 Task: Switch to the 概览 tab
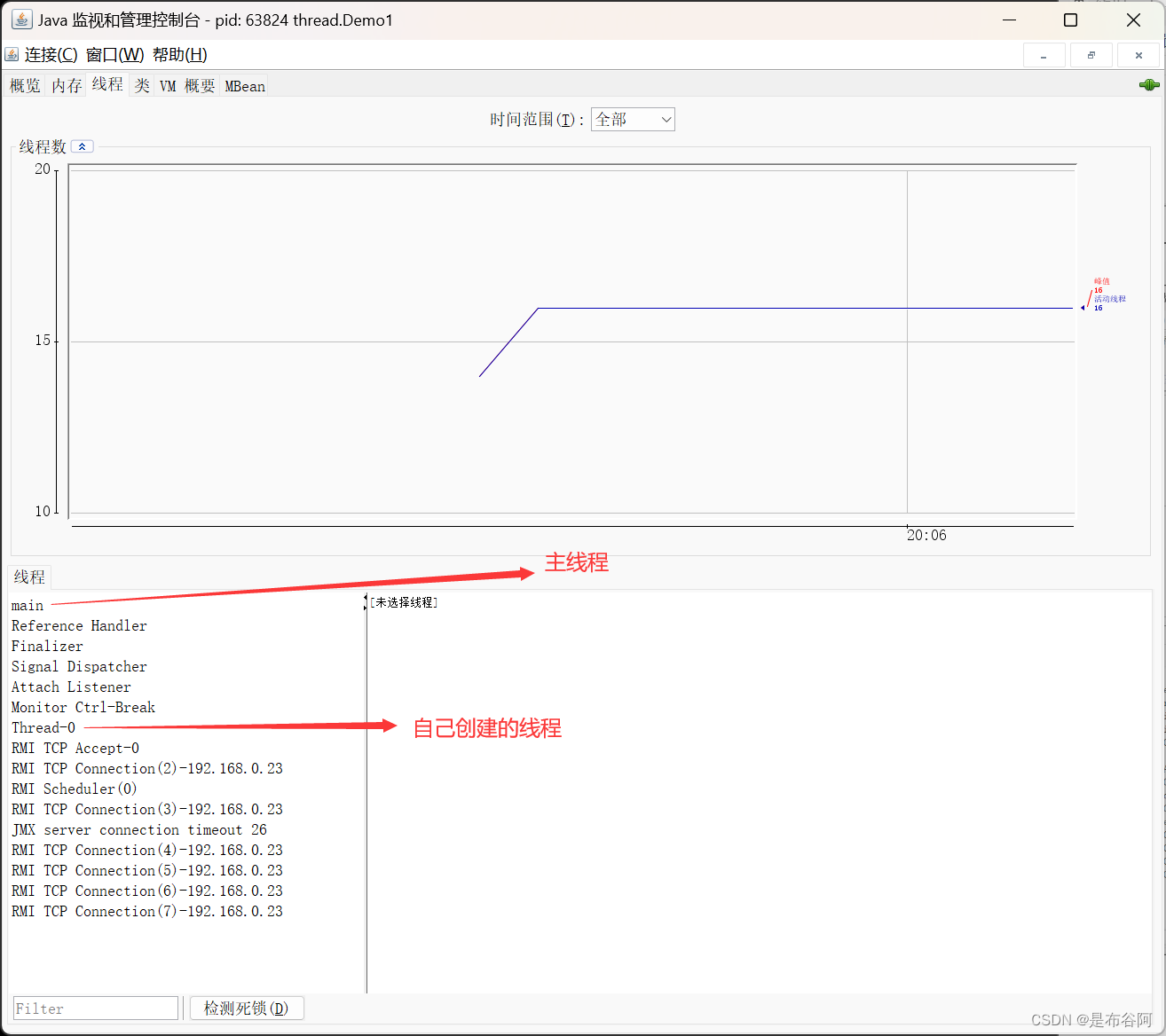[25, 86]
